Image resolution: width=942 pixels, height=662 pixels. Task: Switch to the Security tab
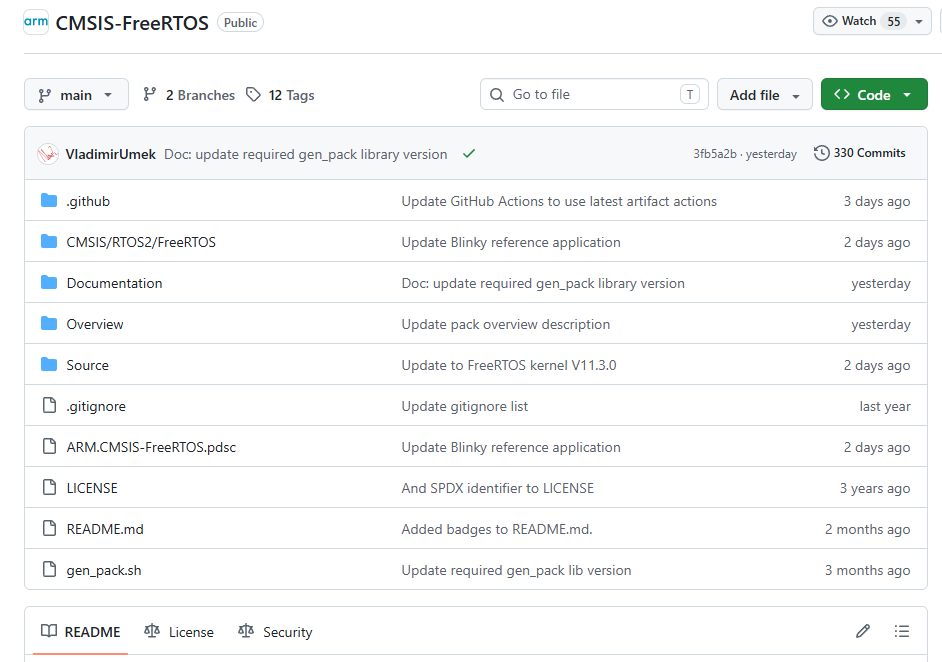click(275, 632)
